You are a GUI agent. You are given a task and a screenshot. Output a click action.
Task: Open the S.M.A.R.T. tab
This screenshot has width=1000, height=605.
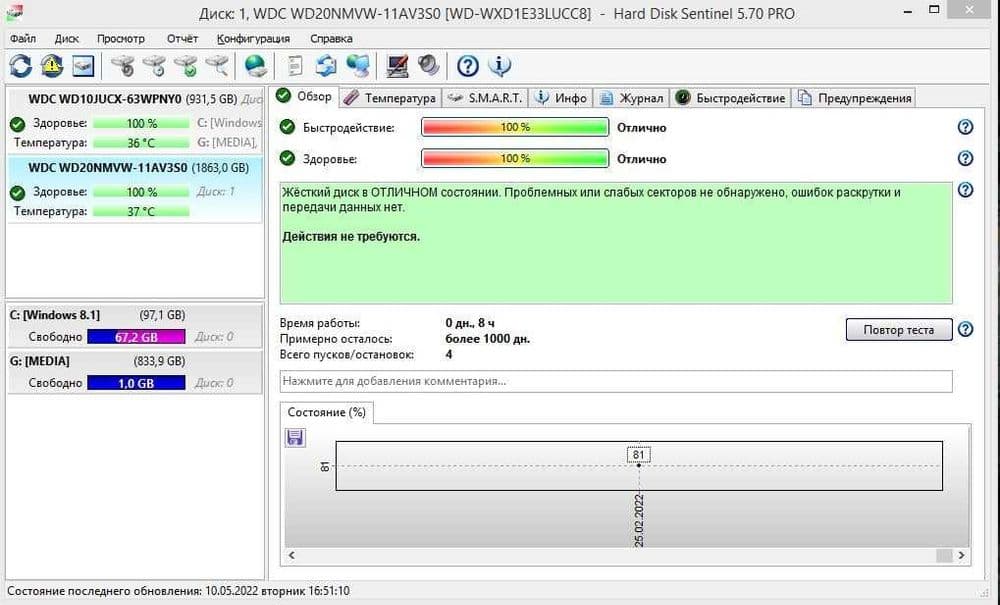coord(485,98)
